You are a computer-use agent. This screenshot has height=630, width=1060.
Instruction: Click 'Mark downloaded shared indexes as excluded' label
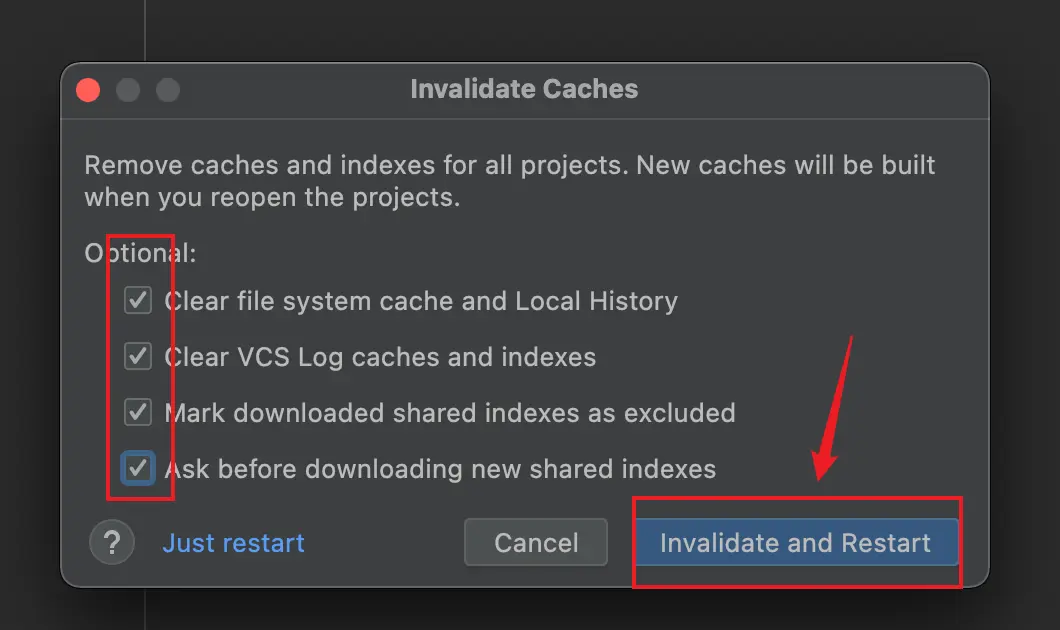click(450, 413)
